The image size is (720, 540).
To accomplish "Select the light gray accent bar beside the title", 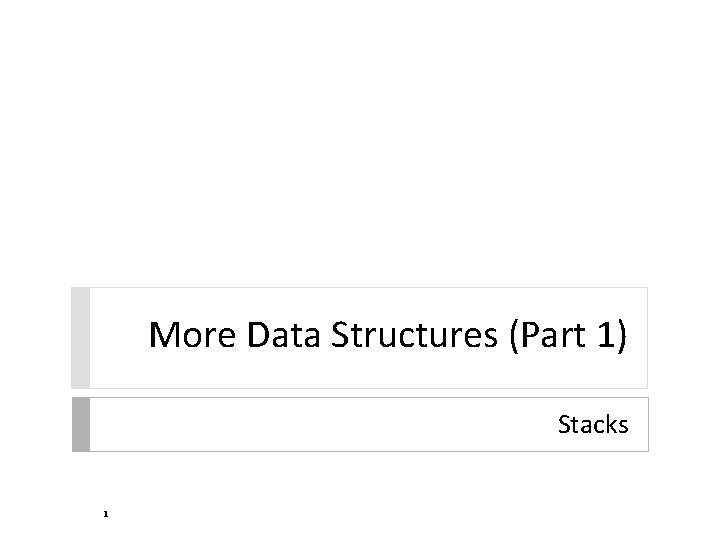I will coord(80,338).
